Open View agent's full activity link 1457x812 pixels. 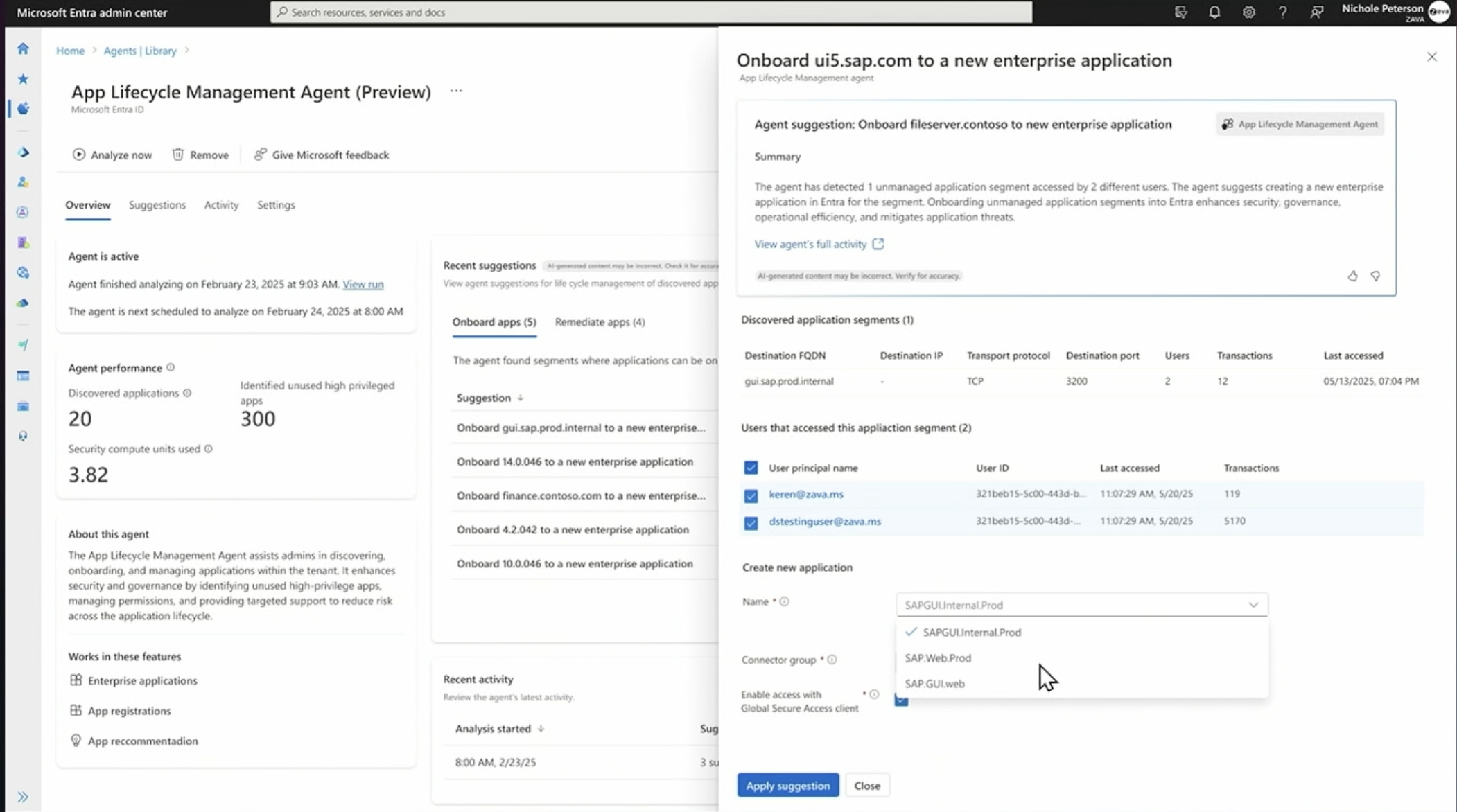point(810,245)
